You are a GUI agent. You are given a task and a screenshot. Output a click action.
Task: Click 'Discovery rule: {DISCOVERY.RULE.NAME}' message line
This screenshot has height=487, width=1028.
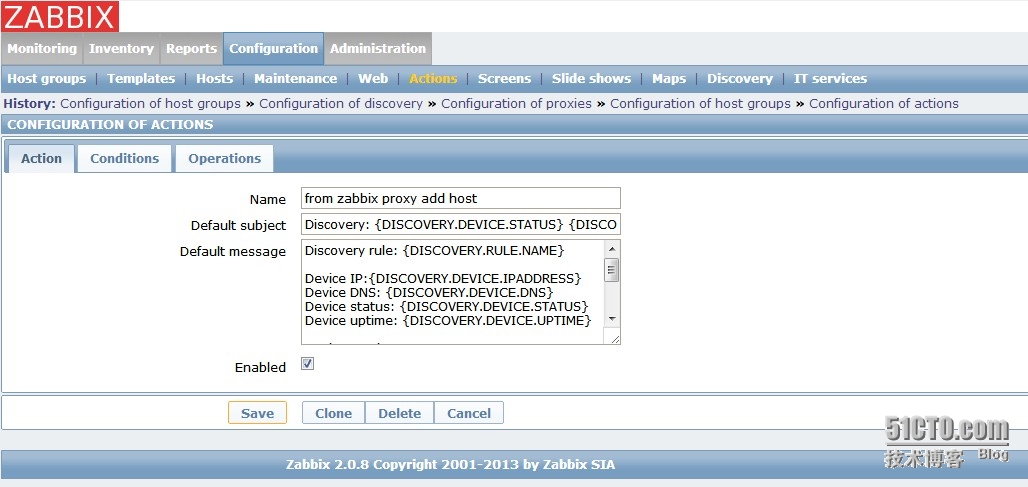pos(434,250)
